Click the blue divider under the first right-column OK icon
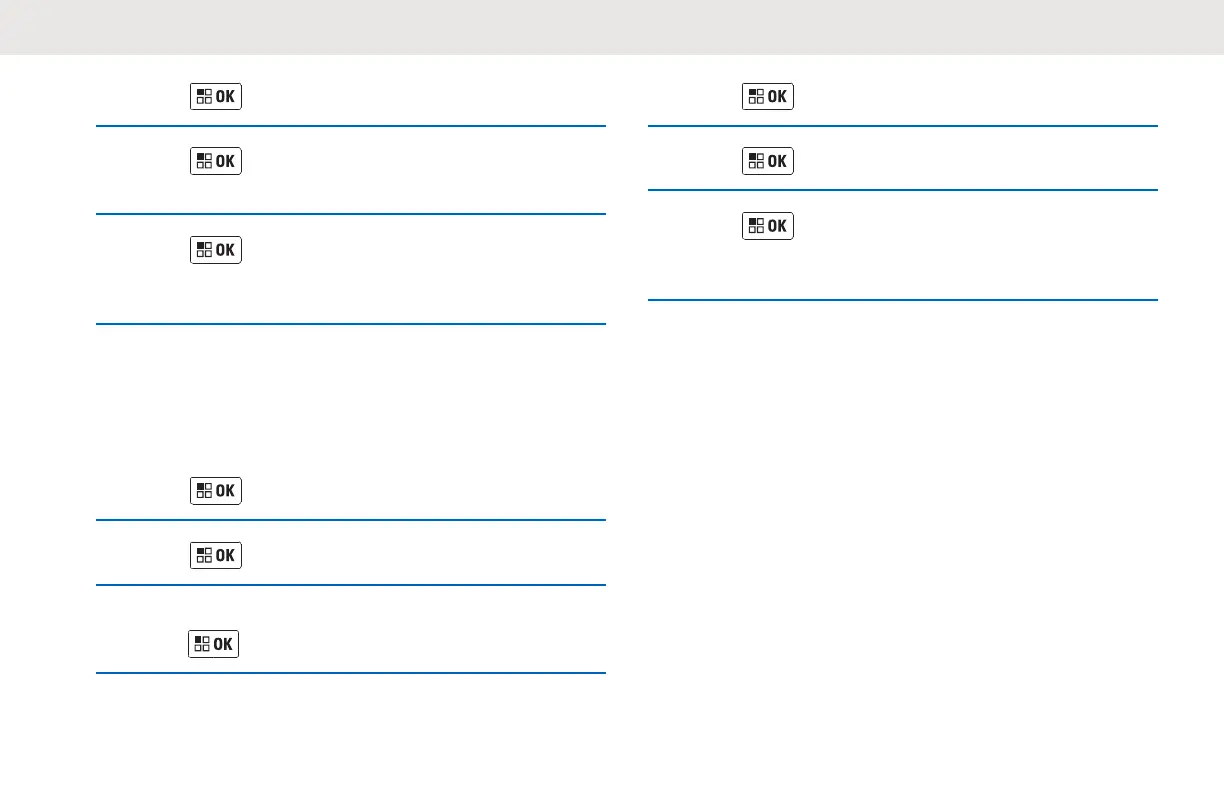 903,125
